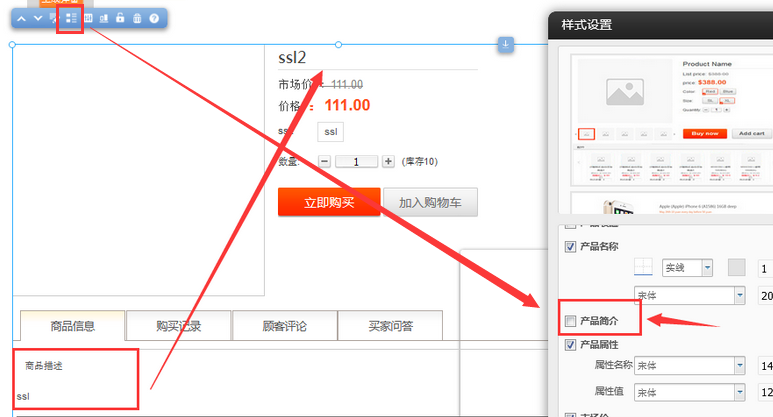Click the large image placeholder in style preview

point(625,91)
